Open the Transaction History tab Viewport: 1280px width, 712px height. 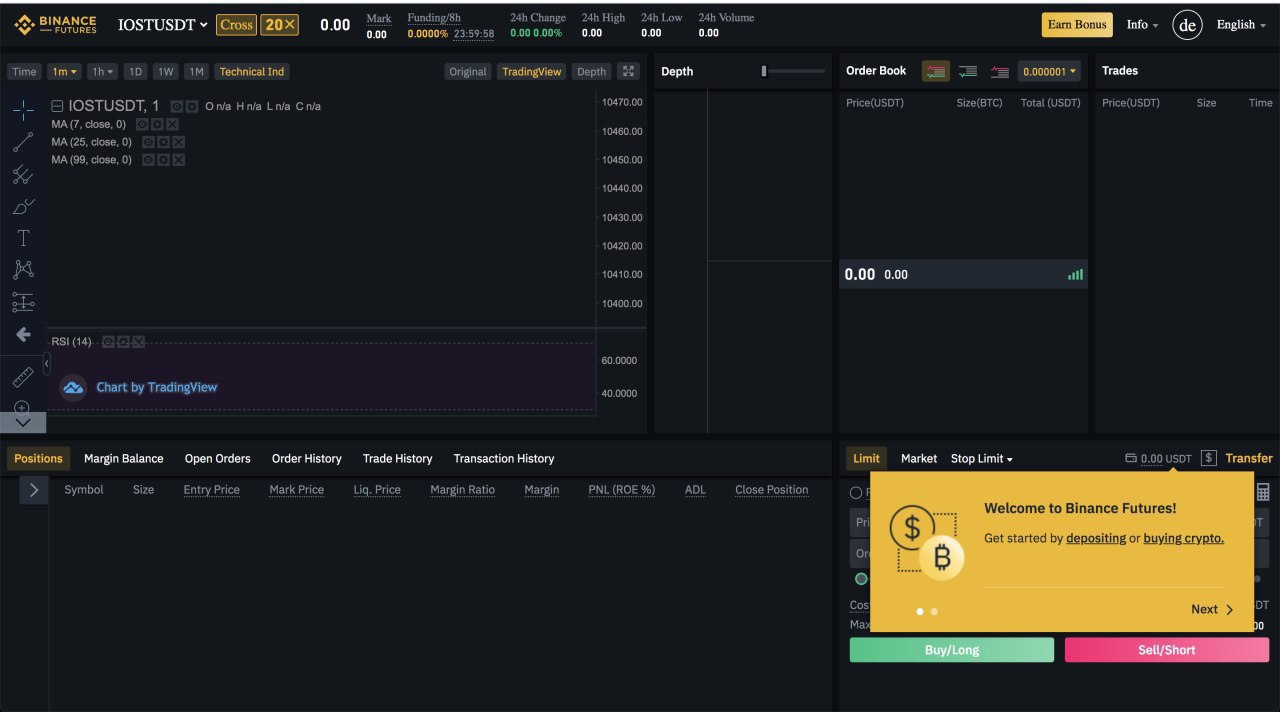pos(504,458)
